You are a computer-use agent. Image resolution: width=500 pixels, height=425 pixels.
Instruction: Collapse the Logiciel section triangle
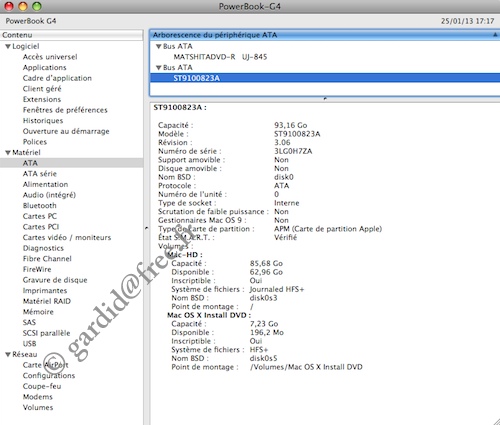tap(8, 47)
